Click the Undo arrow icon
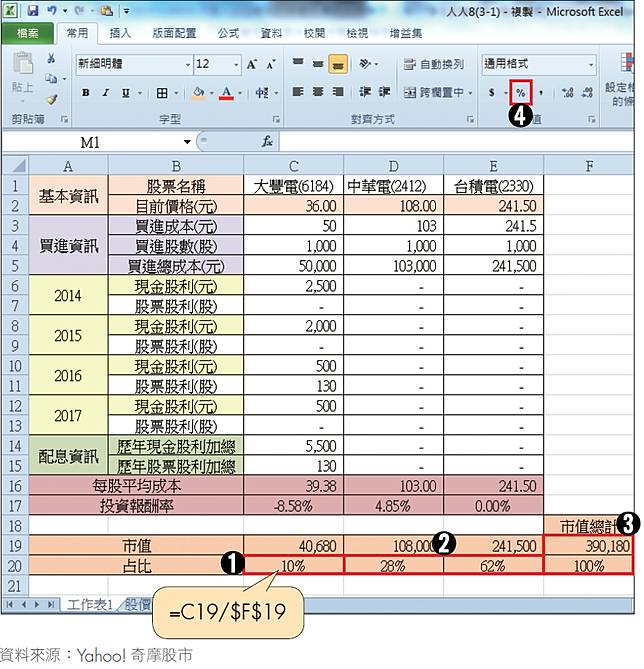Viewport: 644px width, 669px height. coord(52,10)
